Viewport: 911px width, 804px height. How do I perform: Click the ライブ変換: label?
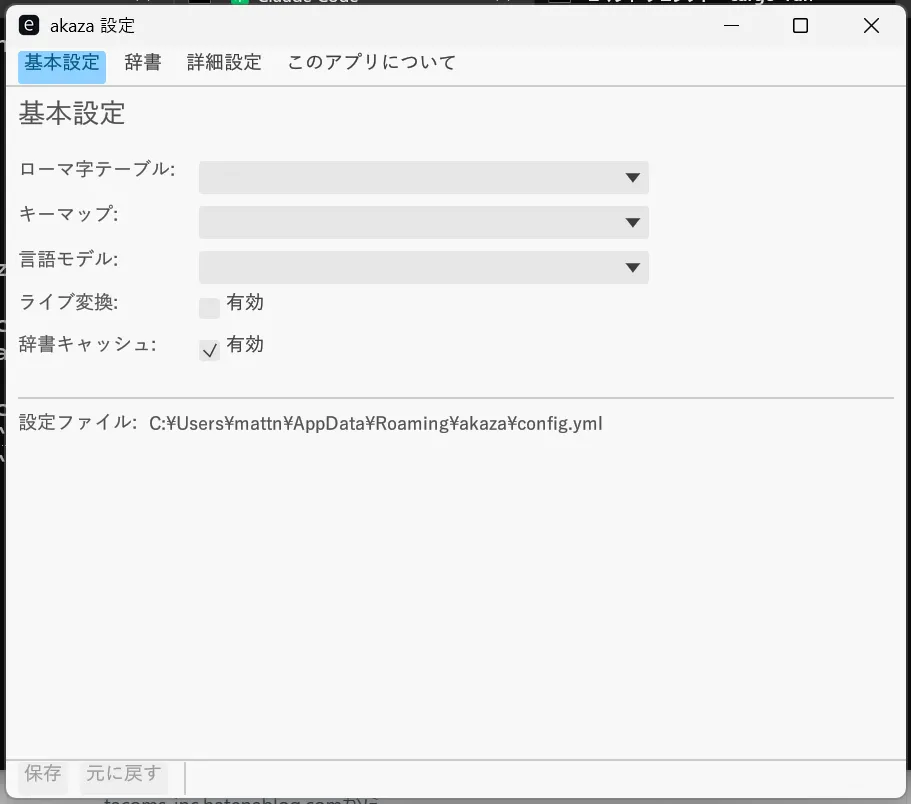pyautogui.click(x=69, y=302)
